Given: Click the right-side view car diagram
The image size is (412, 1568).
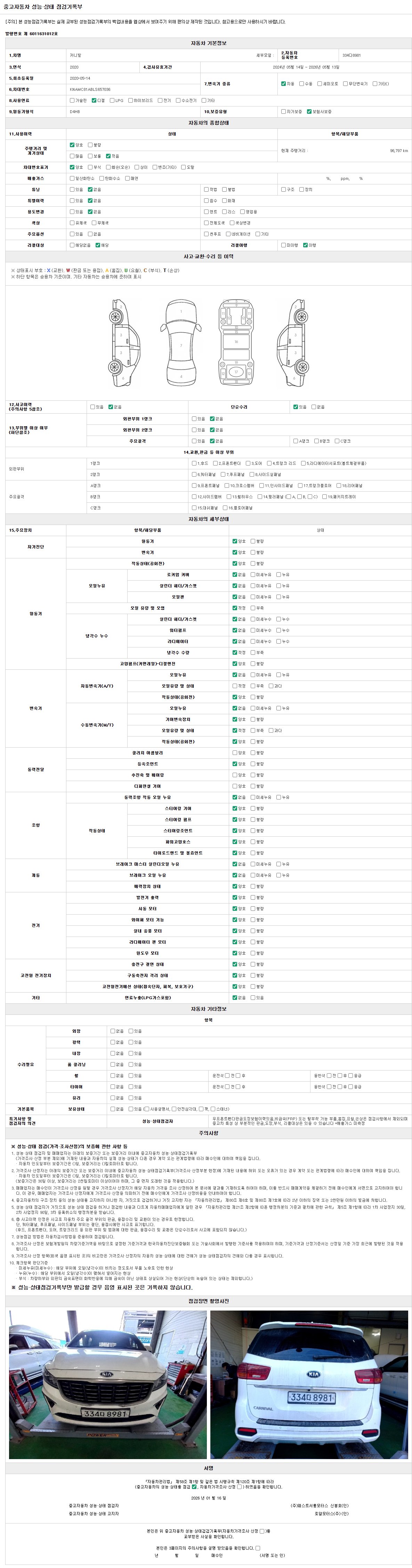Looking at the screenshot, I should (292, 340).
